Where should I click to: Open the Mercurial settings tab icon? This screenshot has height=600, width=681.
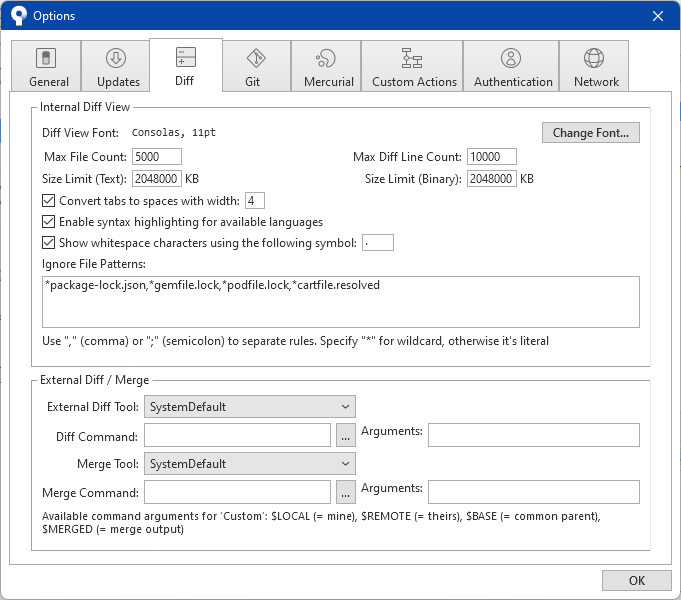[x=326, y=59]
